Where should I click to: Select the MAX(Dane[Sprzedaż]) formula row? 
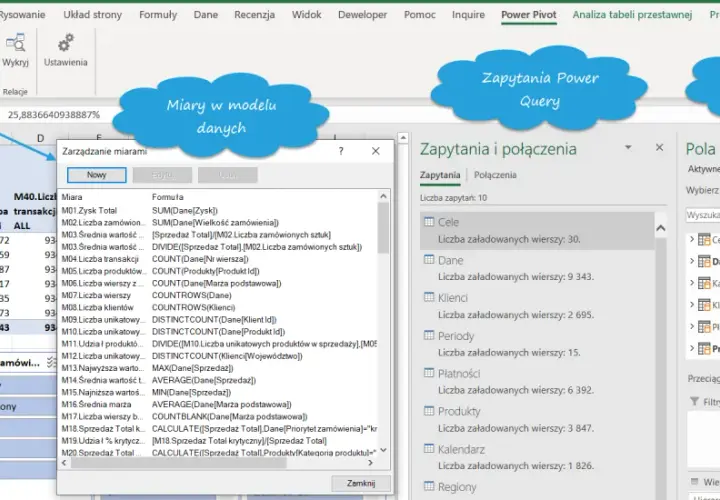[219, 368]
